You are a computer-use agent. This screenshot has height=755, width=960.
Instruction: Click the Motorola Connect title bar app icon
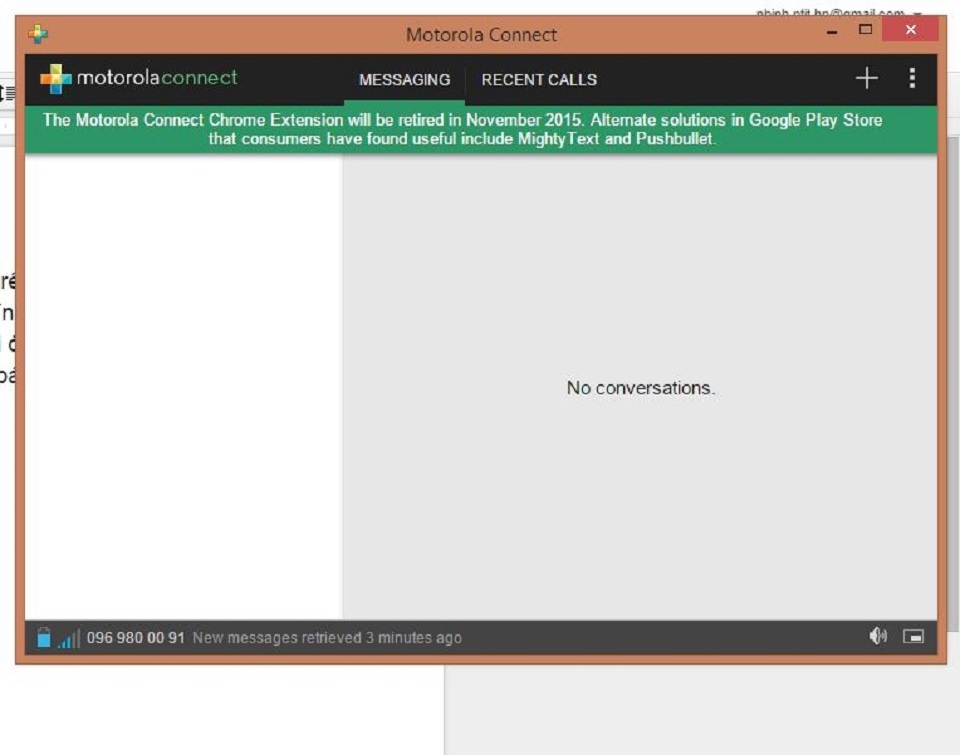click(37, 34)
